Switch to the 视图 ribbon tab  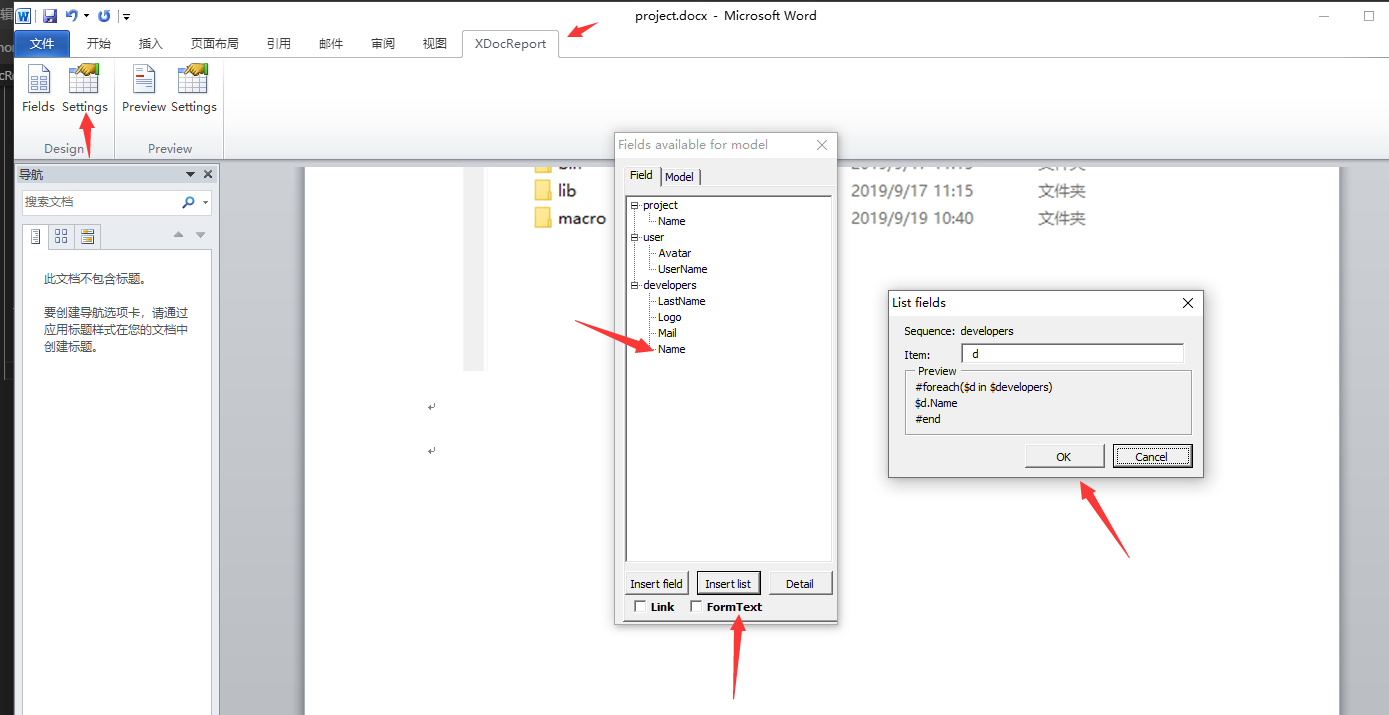pyautogui.click(x=435, y=44)
